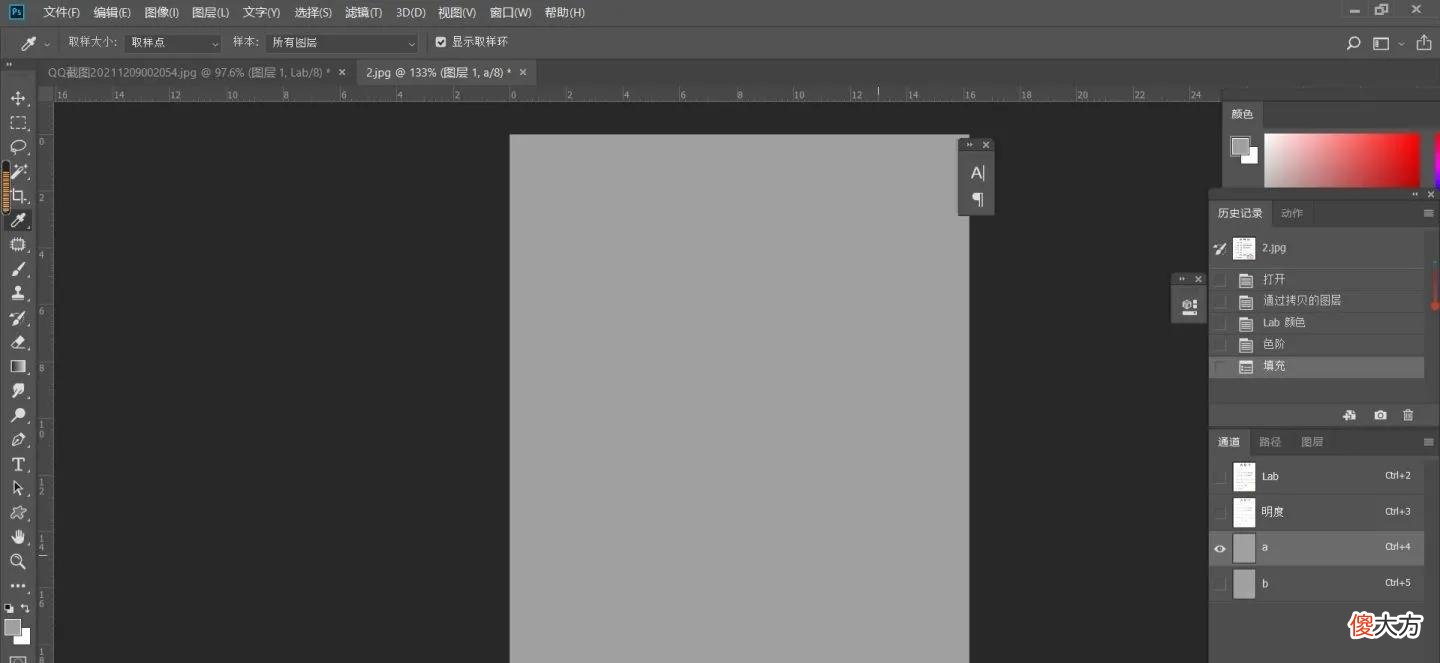Show the Lab channel visibility box

tap(1220, 477)
